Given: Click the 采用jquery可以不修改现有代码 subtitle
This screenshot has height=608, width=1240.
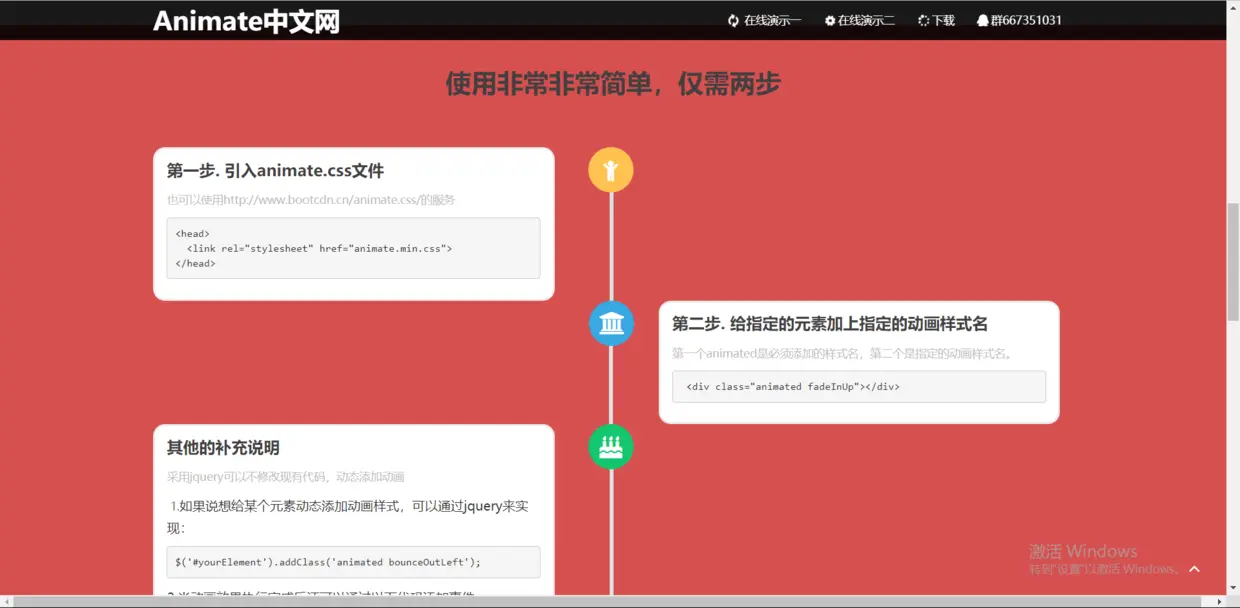Looking at the screenshot, I should pyautogui.click(x=286, y=477).
